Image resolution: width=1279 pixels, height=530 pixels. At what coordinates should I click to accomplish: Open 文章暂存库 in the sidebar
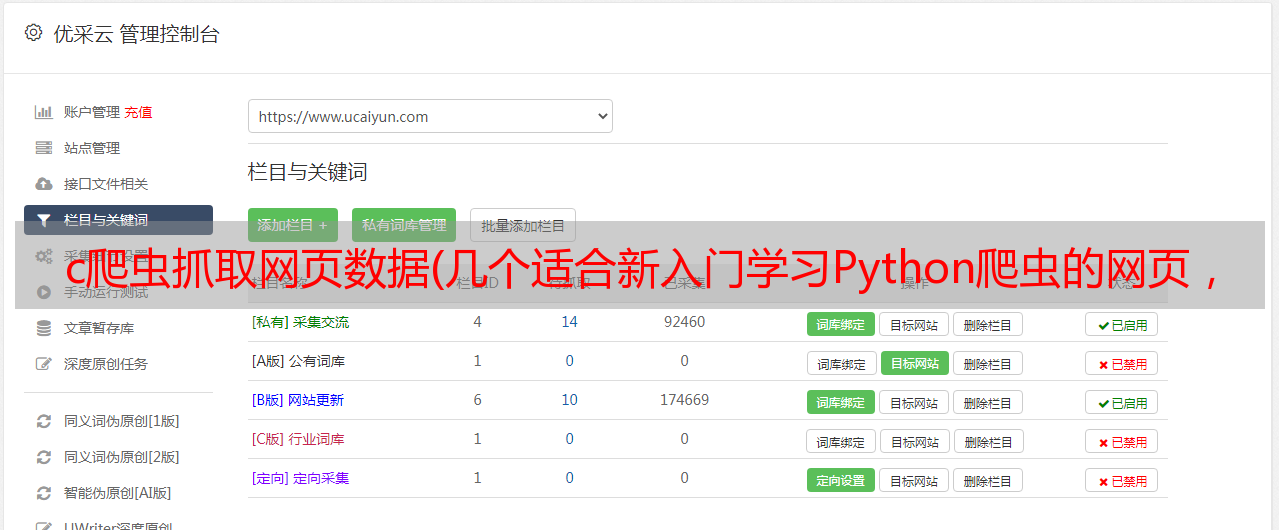(x=99, y=328)
